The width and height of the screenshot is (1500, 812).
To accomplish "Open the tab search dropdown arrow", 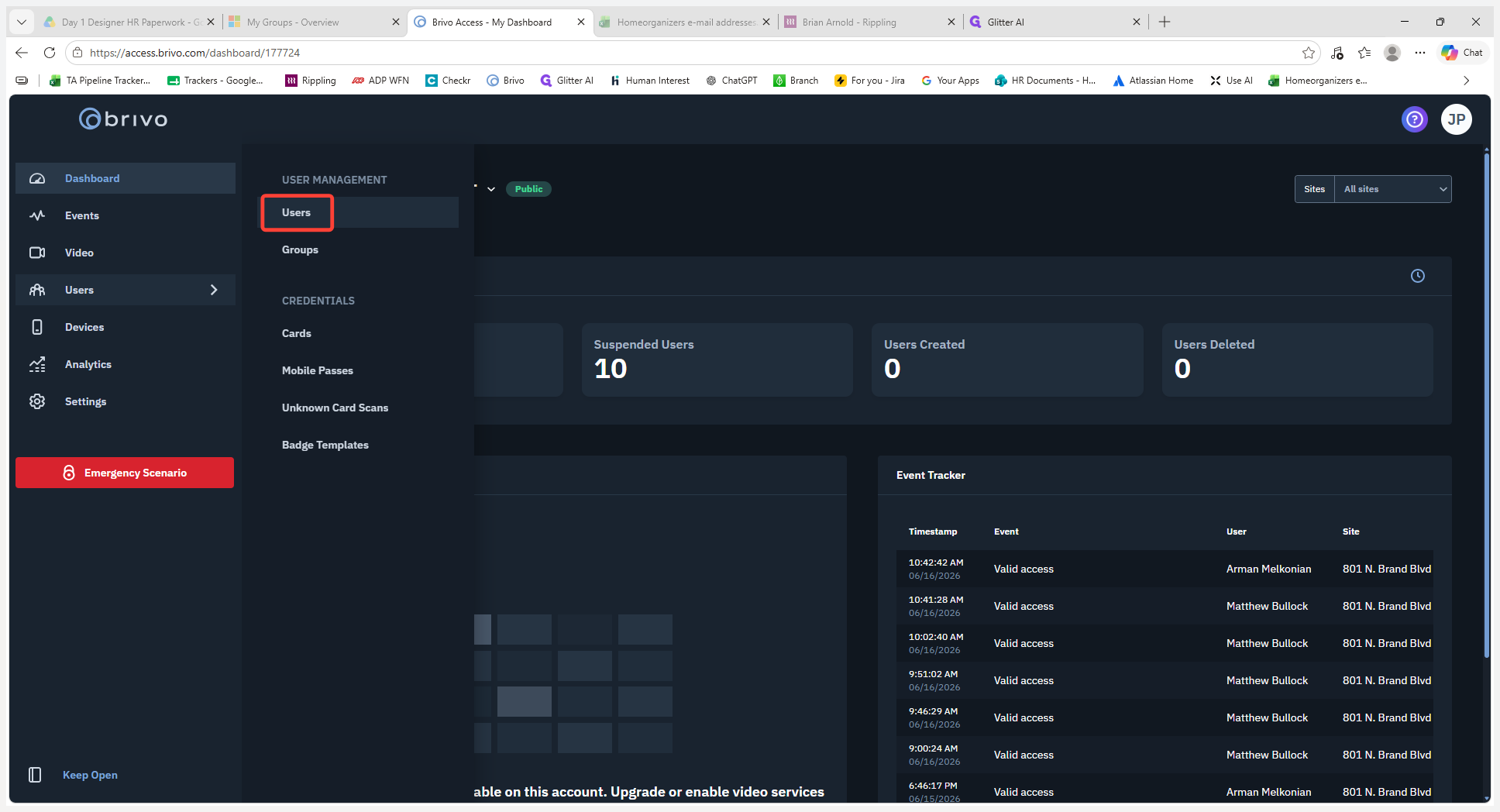I will (x=22, y=22).
